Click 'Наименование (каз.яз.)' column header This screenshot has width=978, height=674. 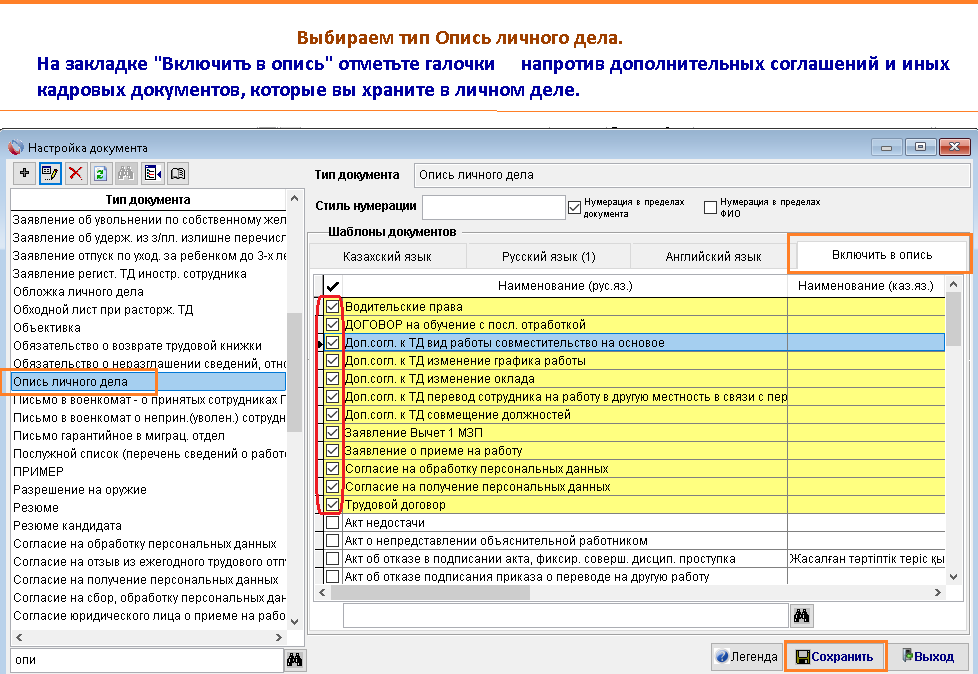[x=866, y=286]
